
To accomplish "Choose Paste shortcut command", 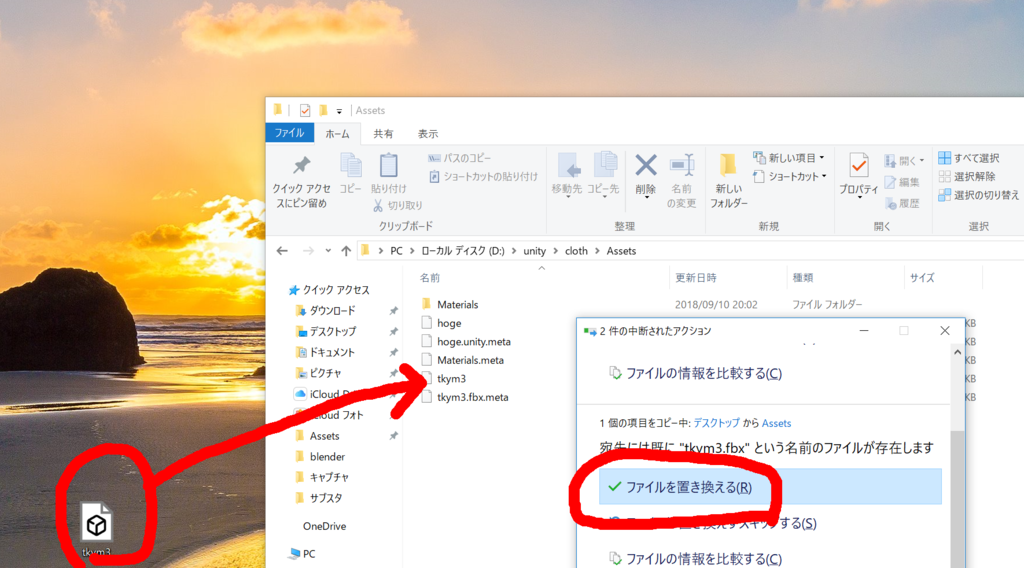I will click(483, 176).
